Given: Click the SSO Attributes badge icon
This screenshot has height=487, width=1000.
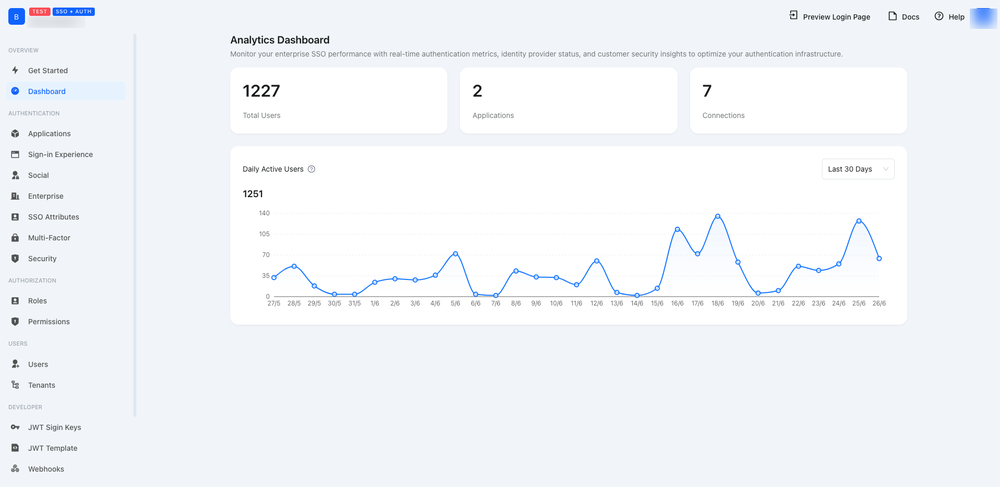Looking at the screenshot, I should [x=15, y=217].
